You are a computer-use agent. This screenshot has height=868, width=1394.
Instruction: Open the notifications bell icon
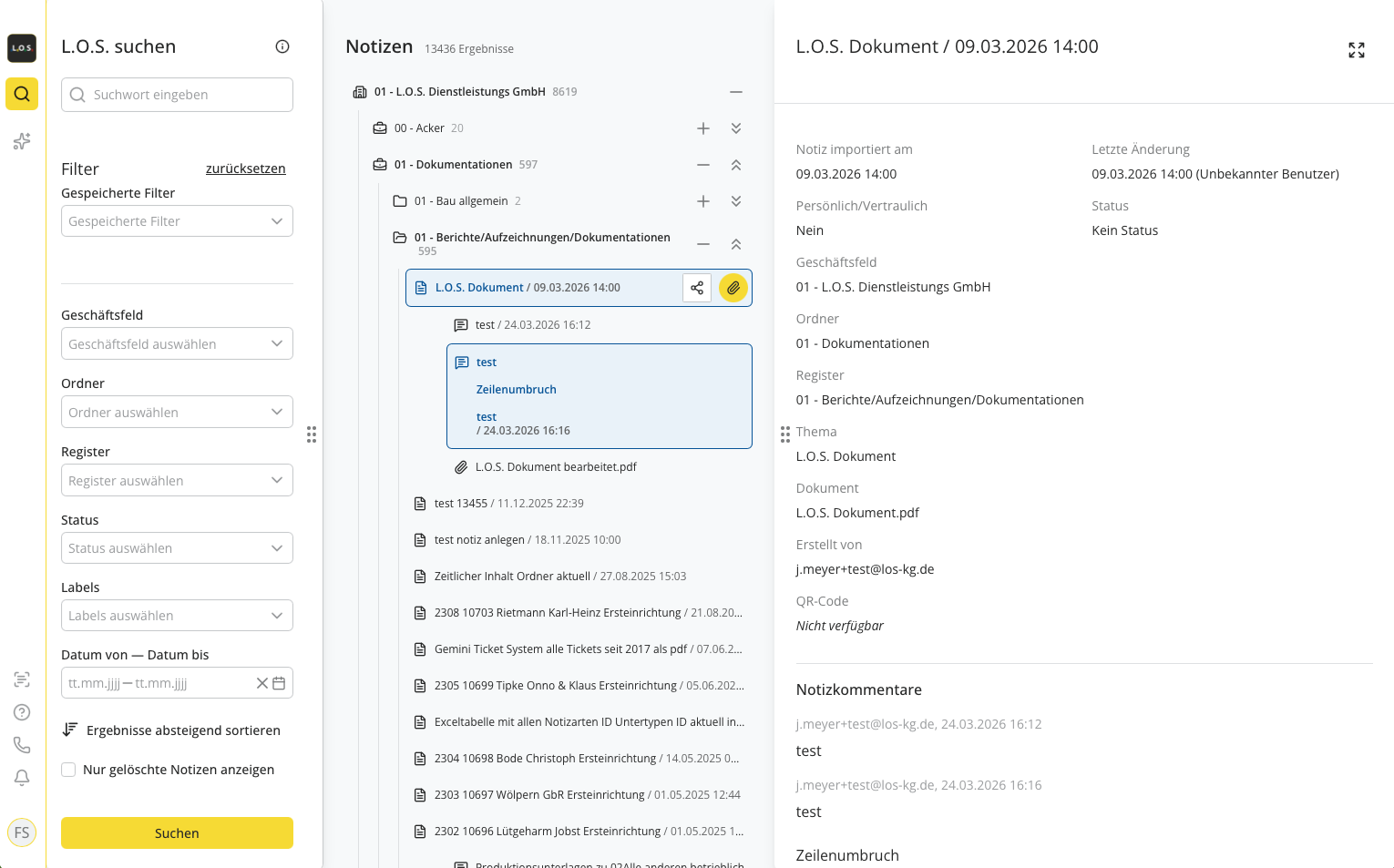coord(22,778)
